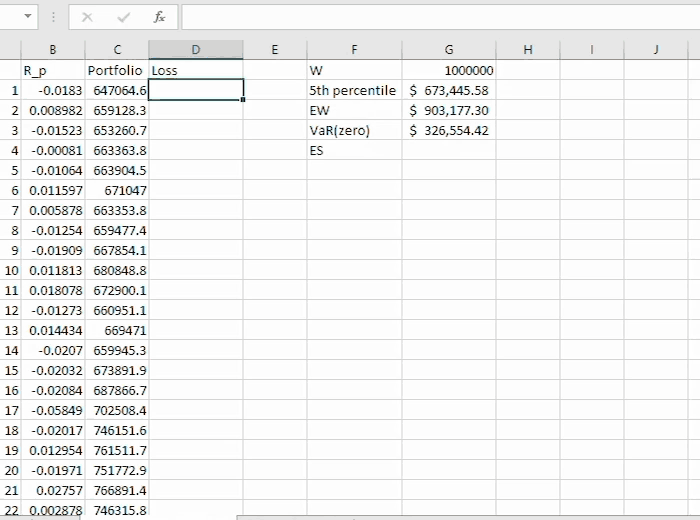
Task: Select column F header
Action: [x=354, y=50]
